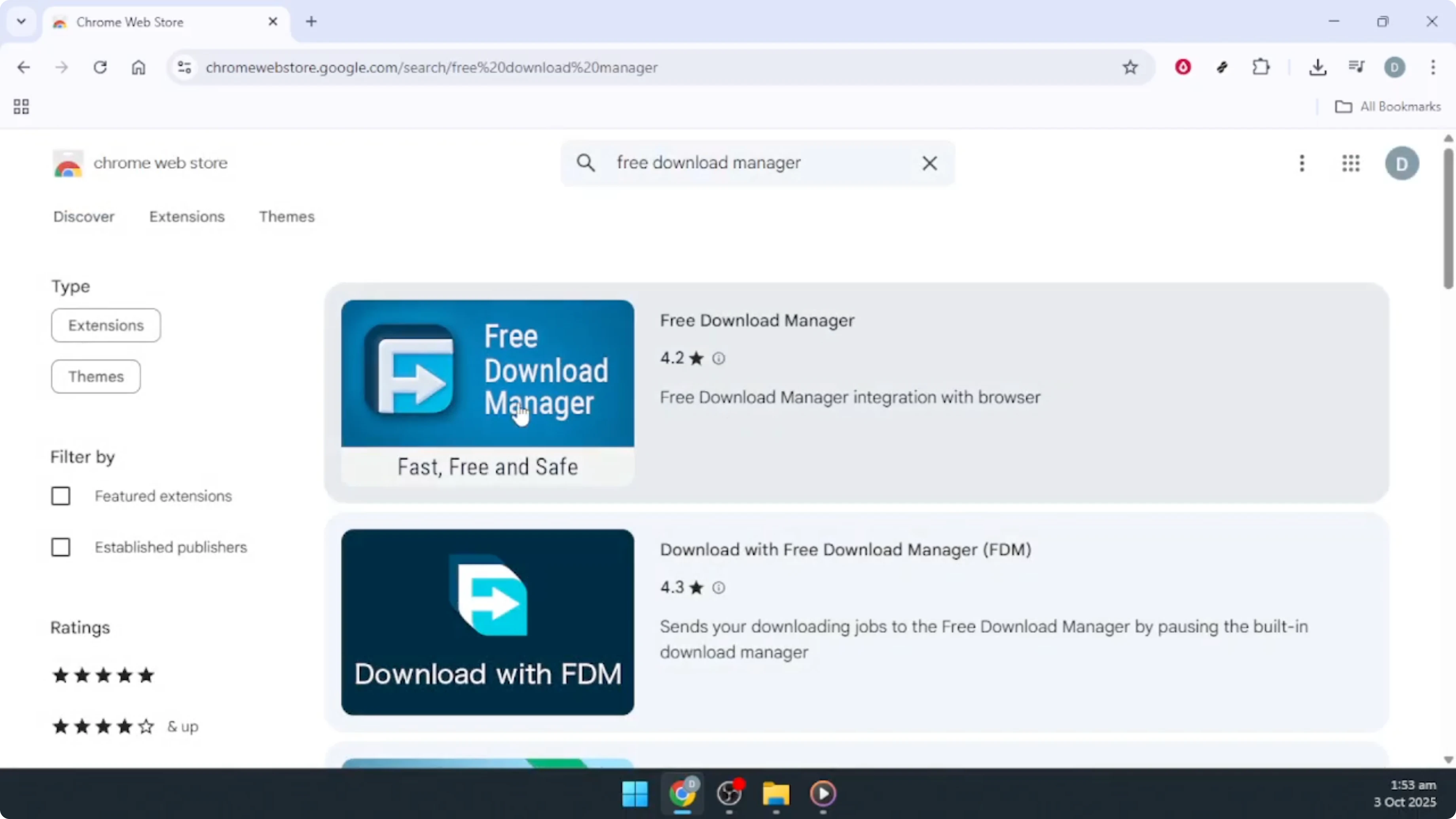Screen dimensions: 1456x819
Task: Bookmark this page with the star icon
Action: click(1130, 67)
